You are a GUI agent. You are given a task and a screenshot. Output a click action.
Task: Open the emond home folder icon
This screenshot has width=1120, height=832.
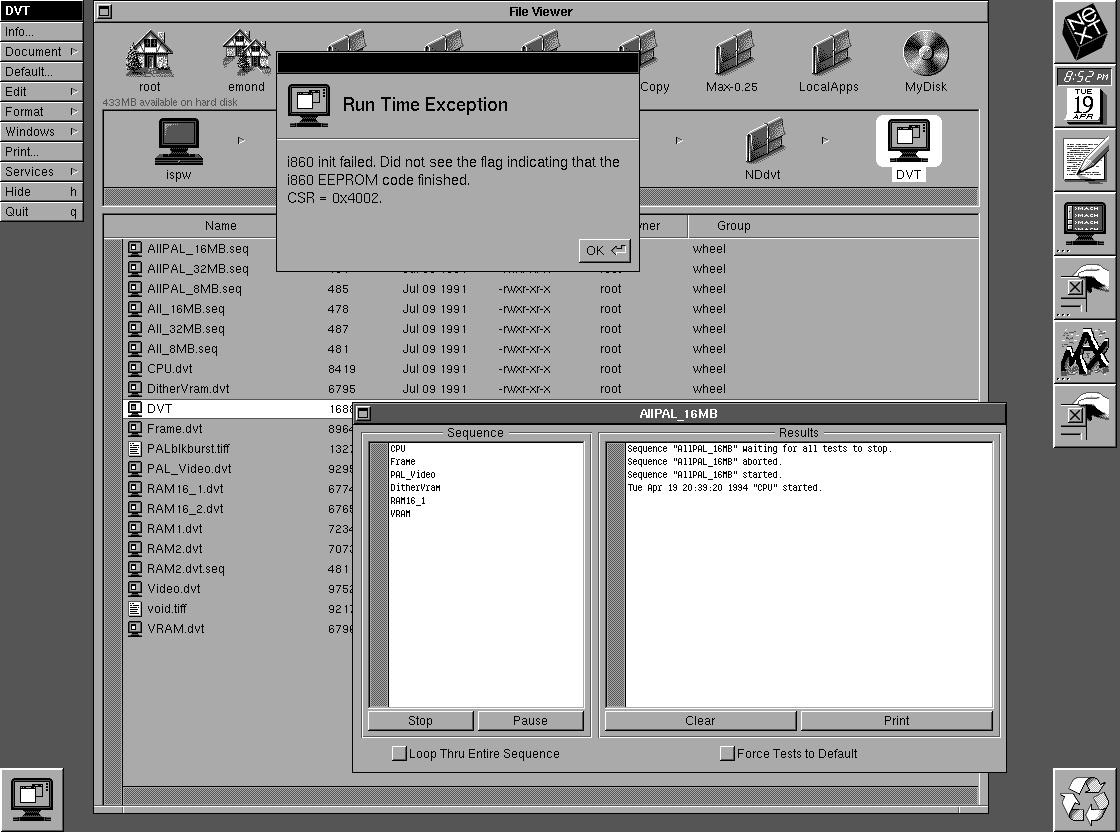tap(245, 55)
